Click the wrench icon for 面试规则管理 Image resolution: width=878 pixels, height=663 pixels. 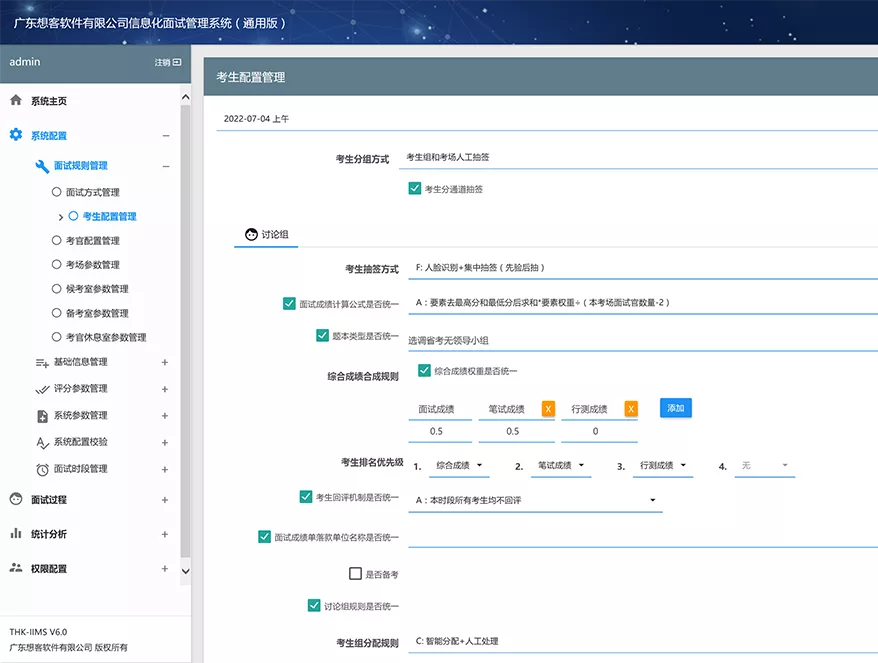(42, 166)
